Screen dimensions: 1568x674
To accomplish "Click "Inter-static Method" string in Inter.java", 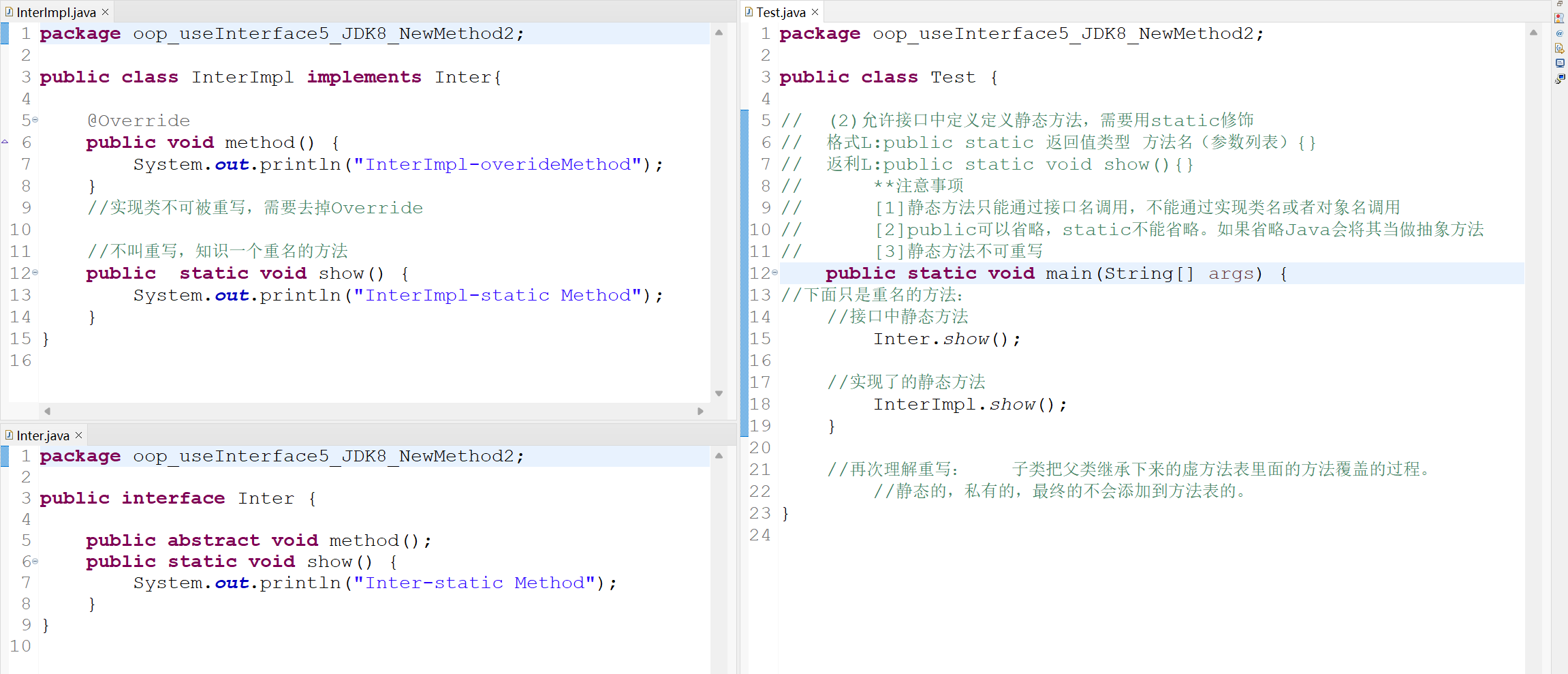I will [x=474, y=583].
